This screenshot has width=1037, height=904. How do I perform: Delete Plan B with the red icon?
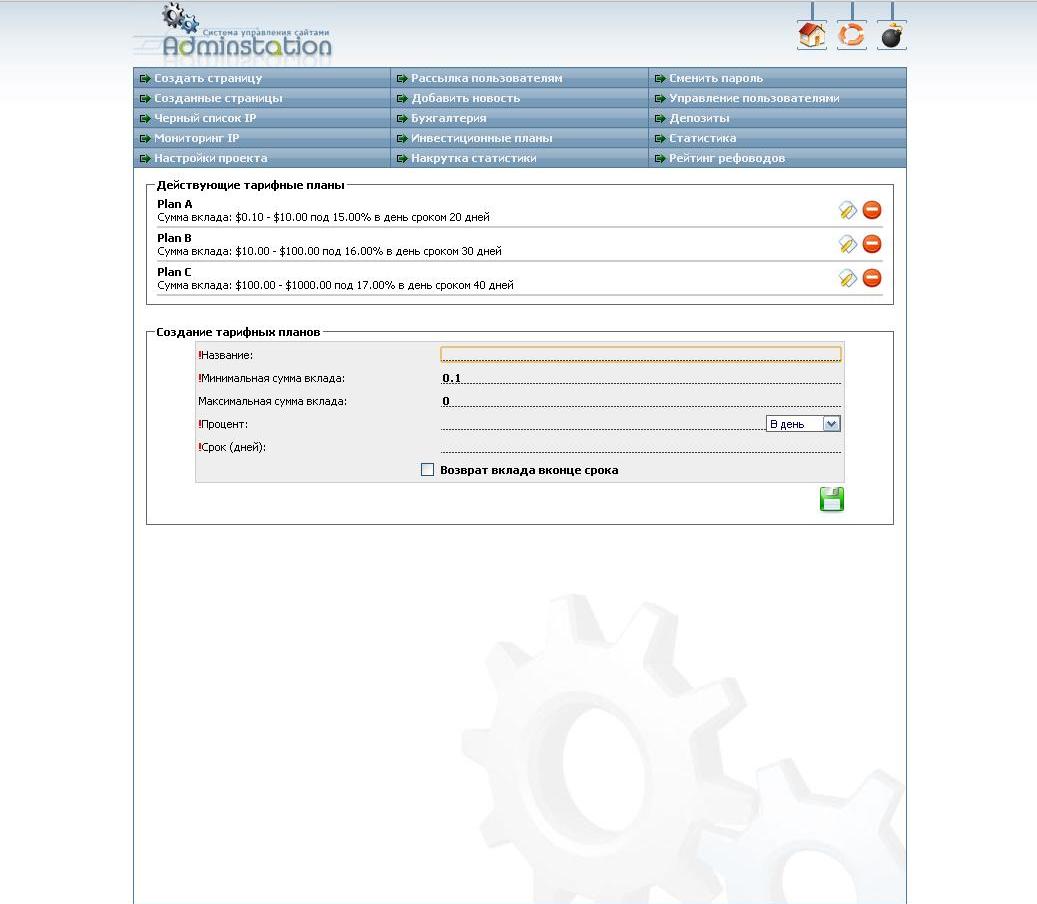tap(872, 244)
